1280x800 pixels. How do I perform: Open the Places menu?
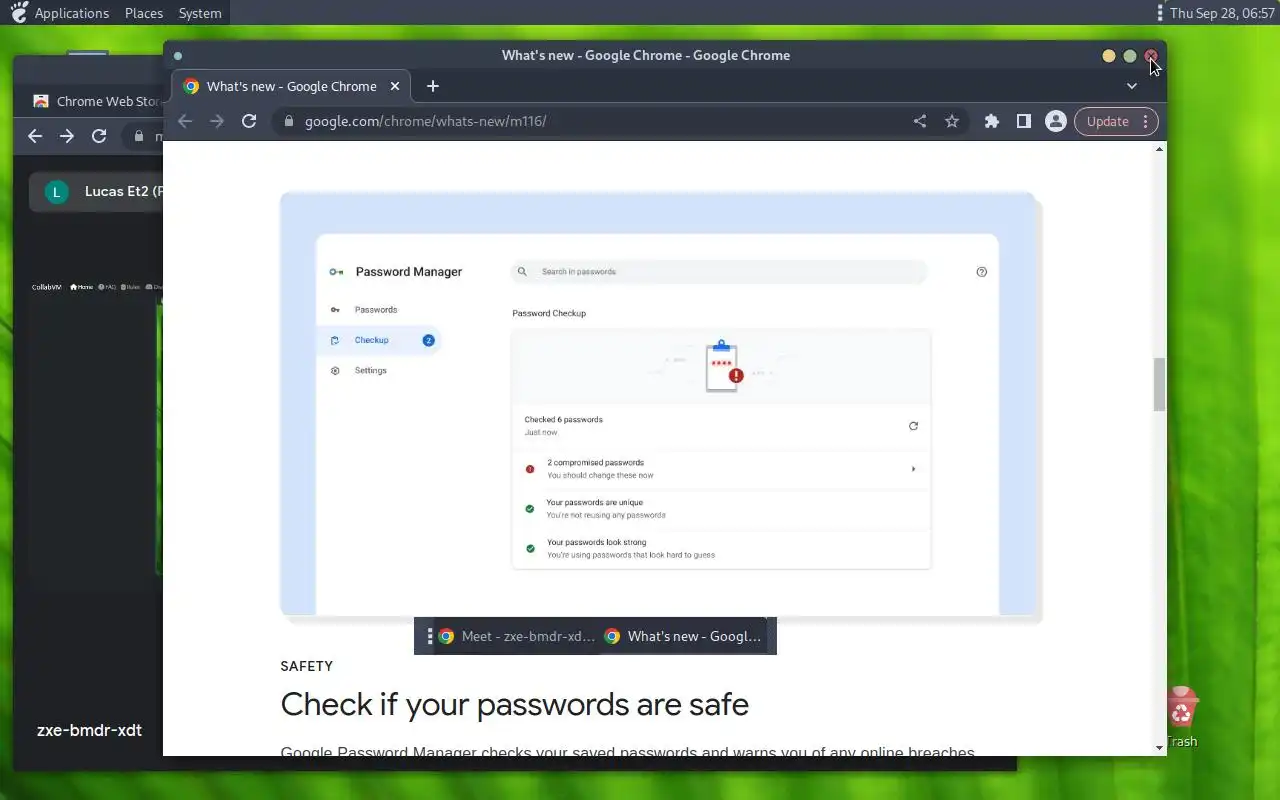pos(144,13)
